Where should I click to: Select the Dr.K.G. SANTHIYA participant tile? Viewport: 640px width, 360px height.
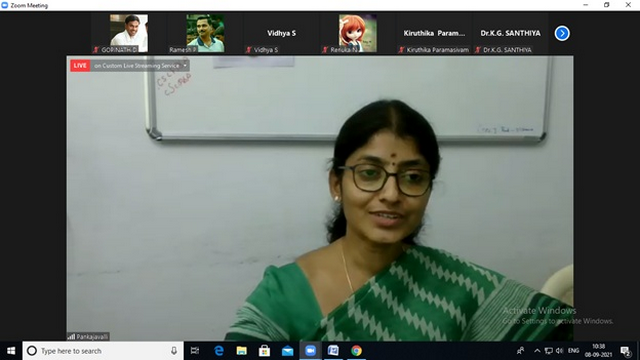510,33
